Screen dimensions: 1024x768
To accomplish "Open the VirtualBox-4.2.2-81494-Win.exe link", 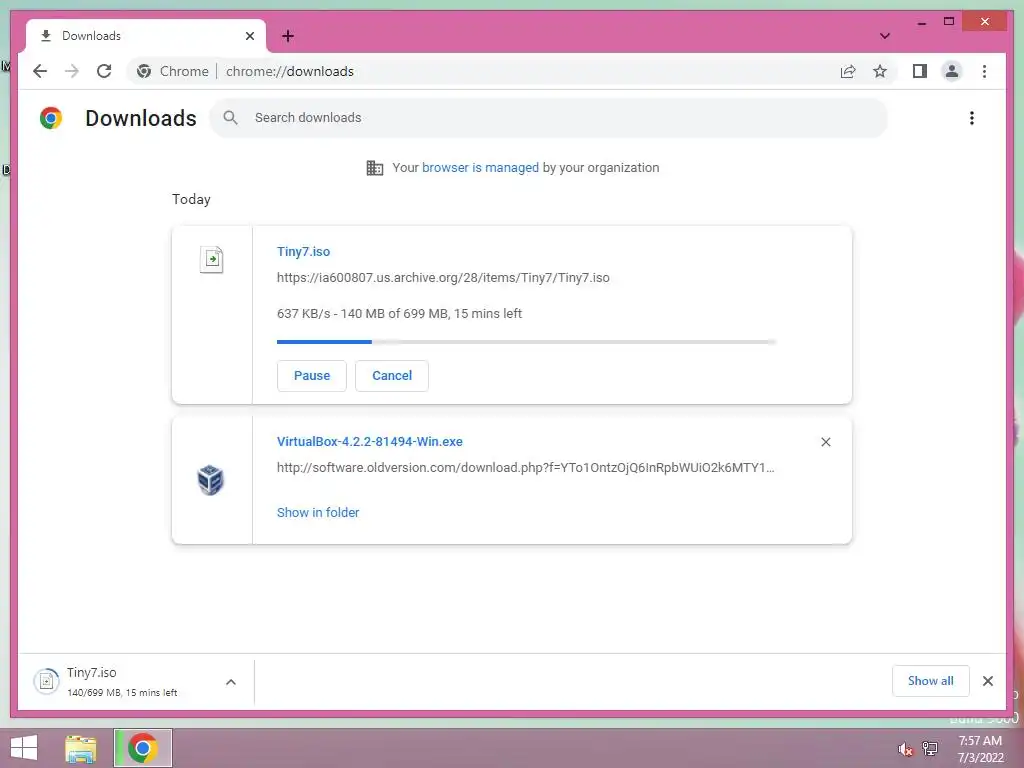I will coord(370,441).
